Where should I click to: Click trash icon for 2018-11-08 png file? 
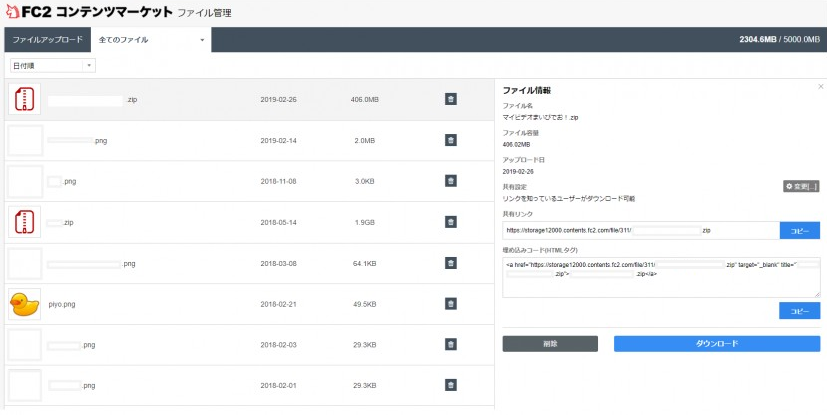tap(450, 181)
